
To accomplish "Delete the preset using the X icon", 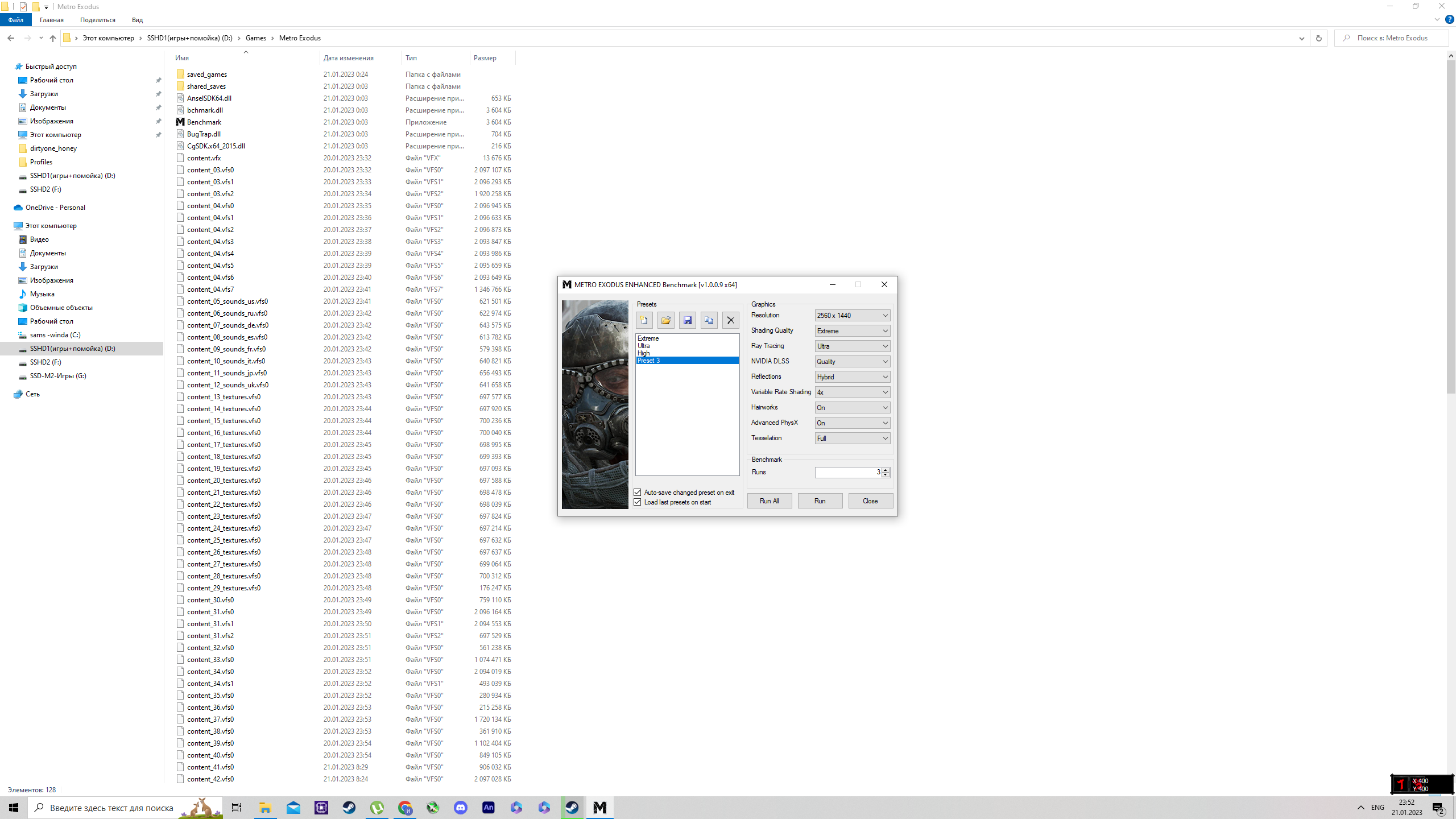I will (730, 320).
